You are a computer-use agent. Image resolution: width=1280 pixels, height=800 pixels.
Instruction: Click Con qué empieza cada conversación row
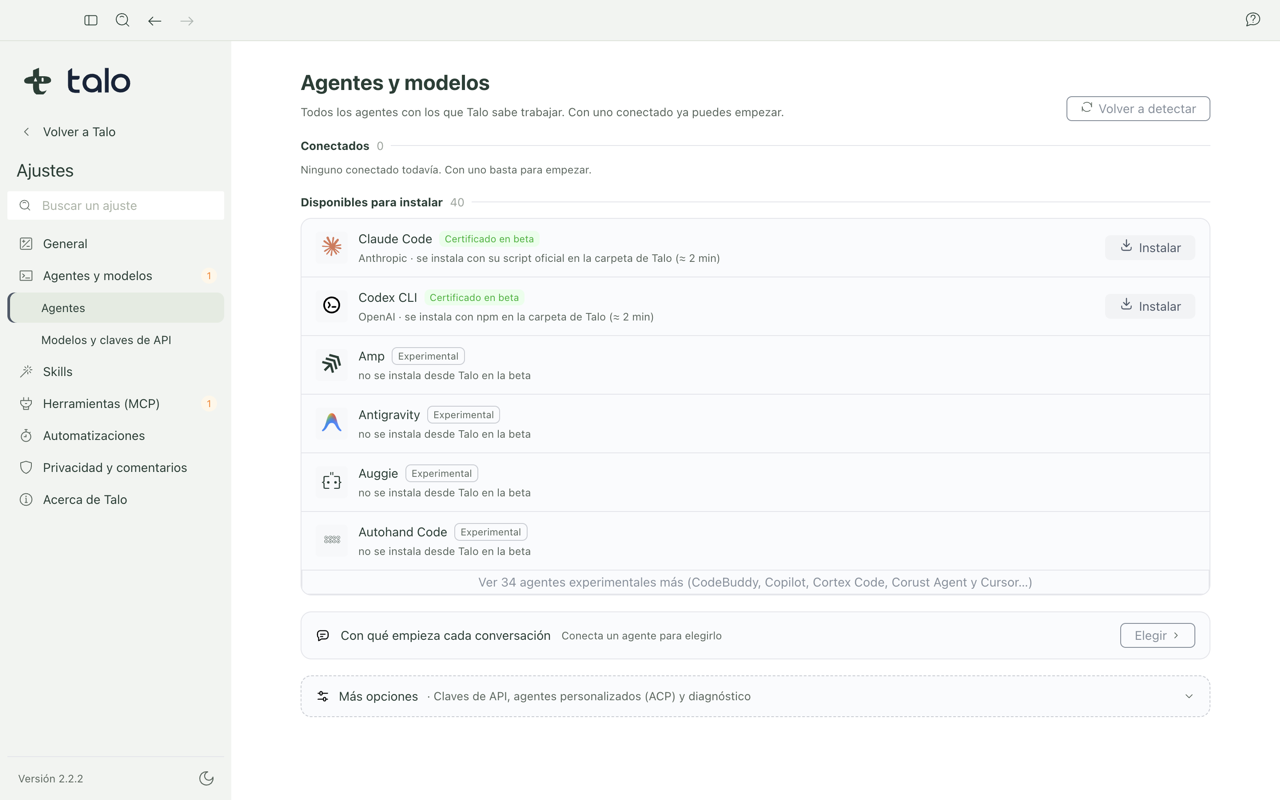tap(755, 635)
